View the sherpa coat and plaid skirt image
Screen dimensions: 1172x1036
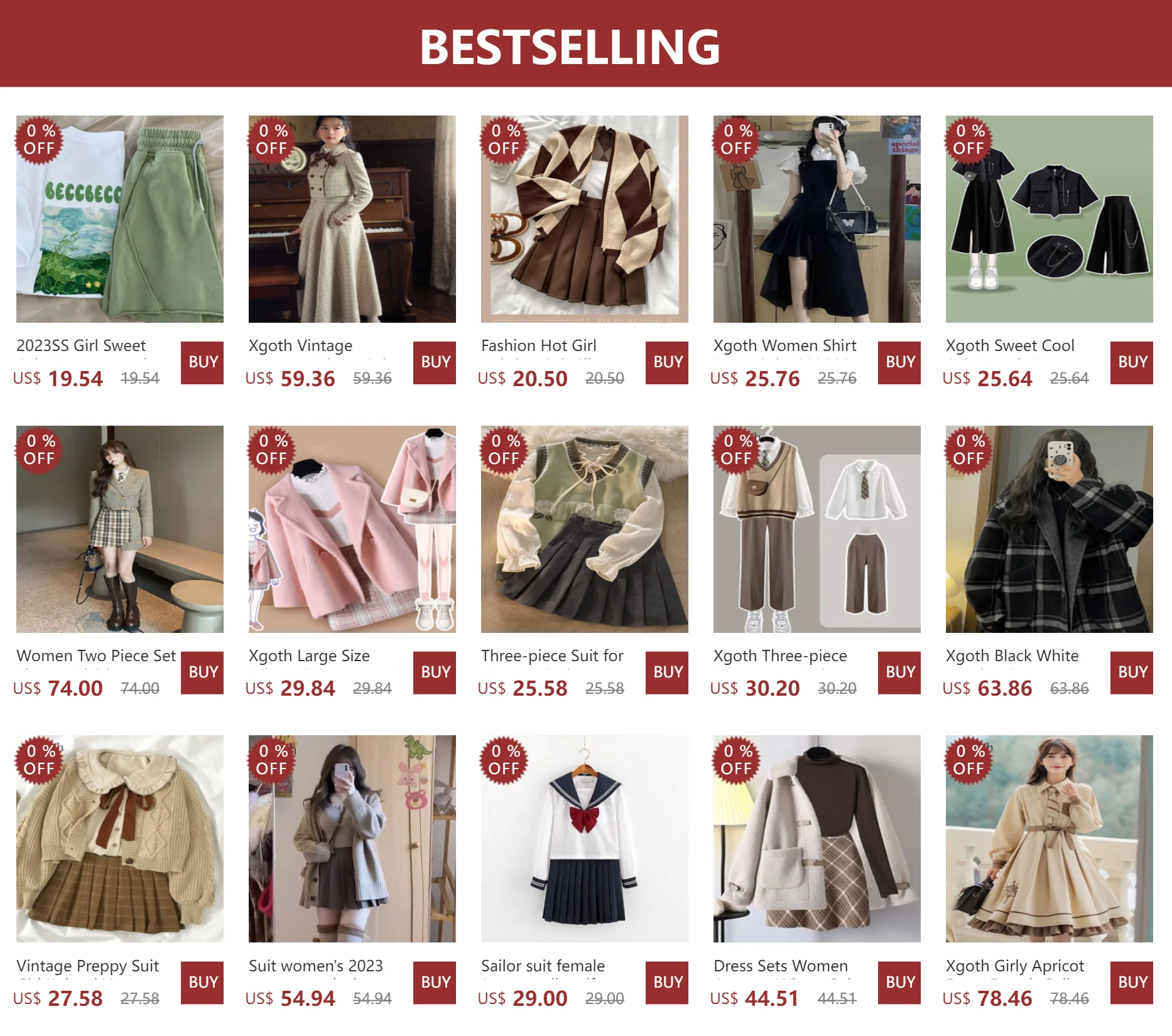click(817, 839)
